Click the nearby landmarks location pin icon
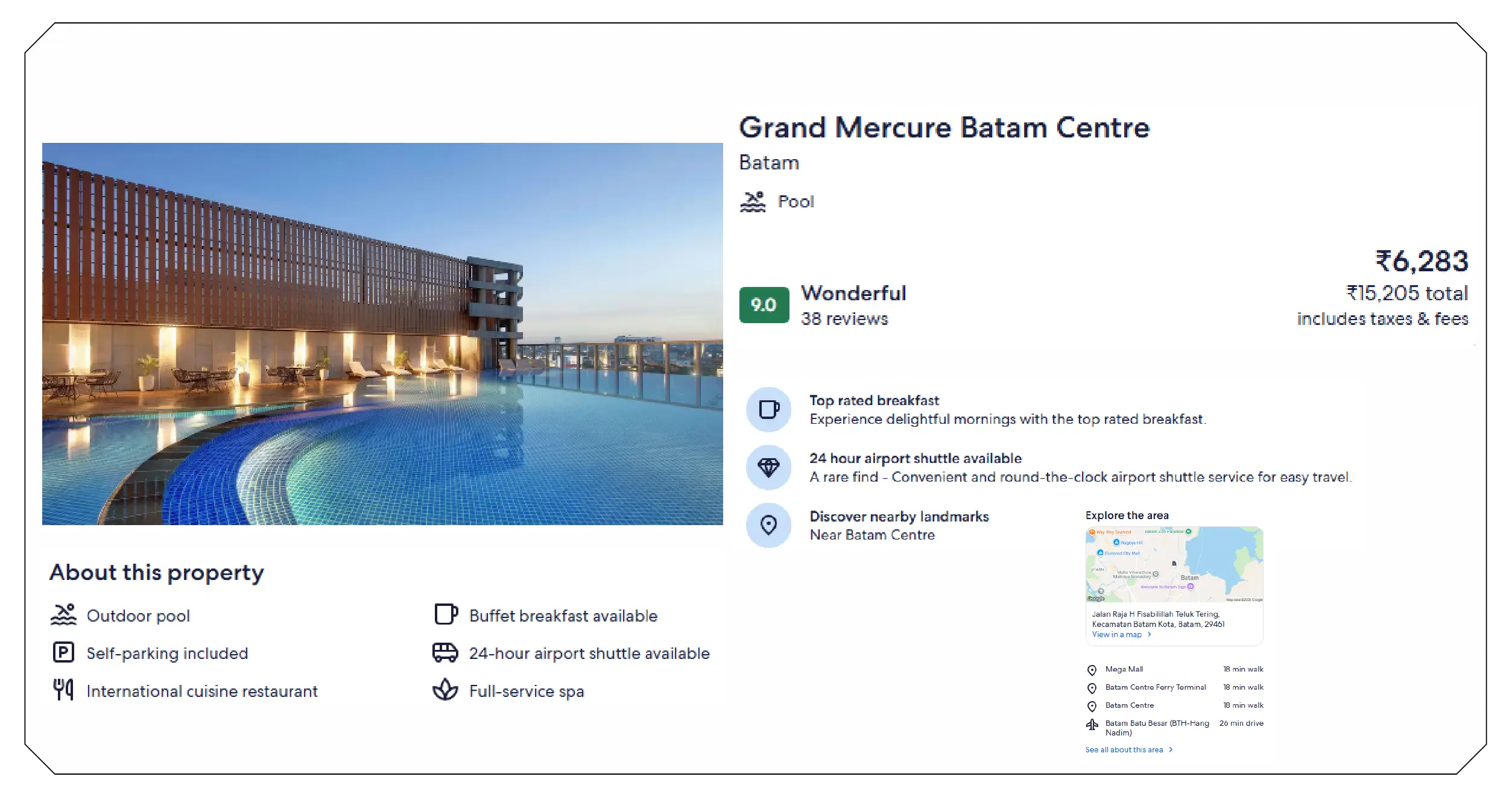 (x=768, y=525)
